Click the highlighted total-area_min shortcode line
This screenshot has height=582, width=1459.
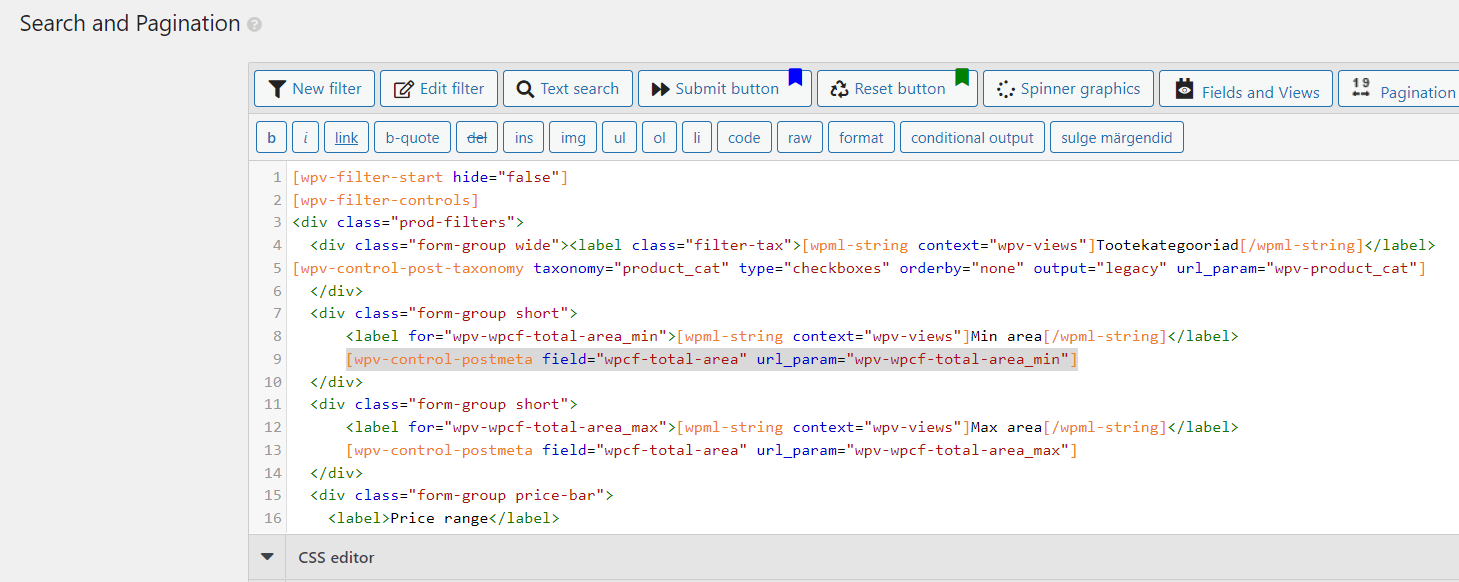(711, 359)
